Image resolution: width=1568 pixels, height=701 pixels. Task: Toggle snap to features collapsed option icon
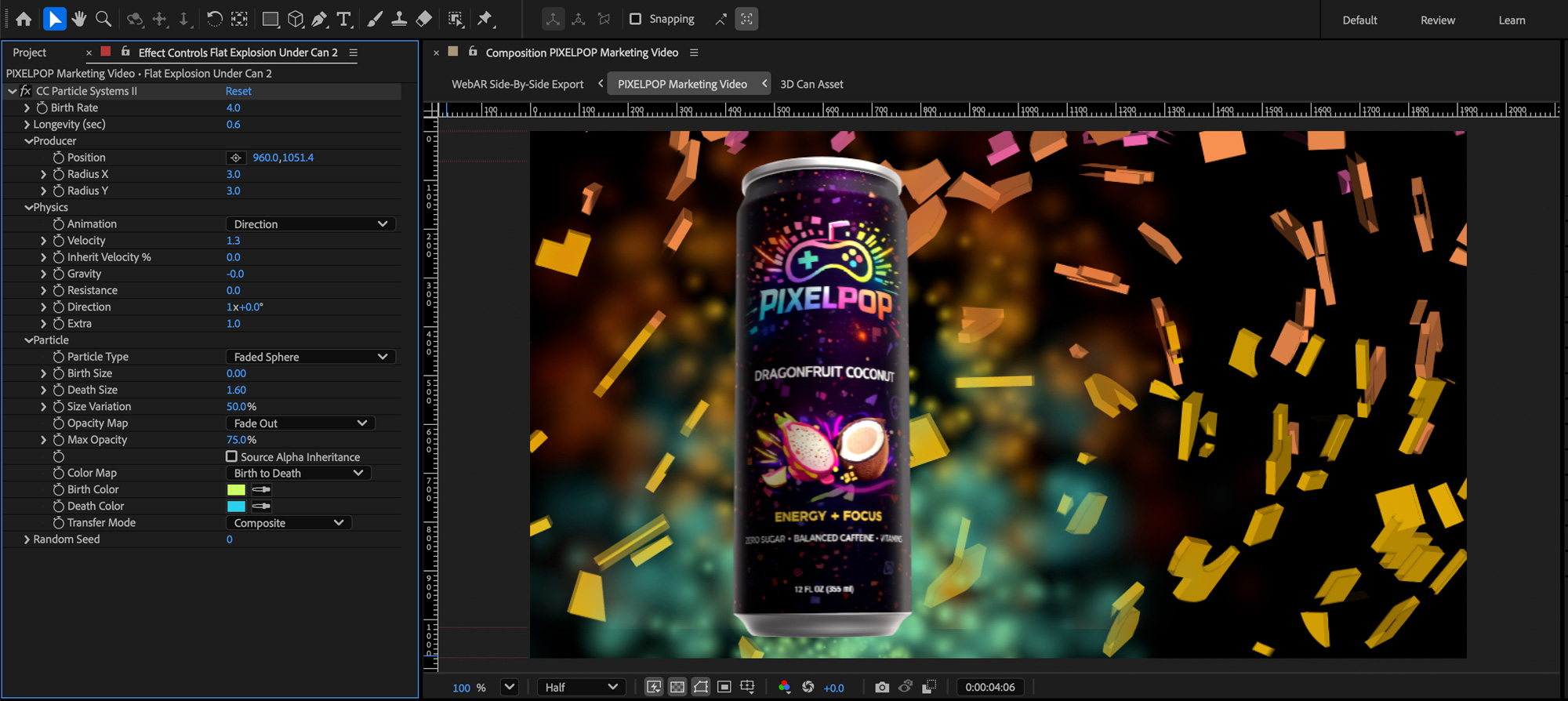click(746, 19)
